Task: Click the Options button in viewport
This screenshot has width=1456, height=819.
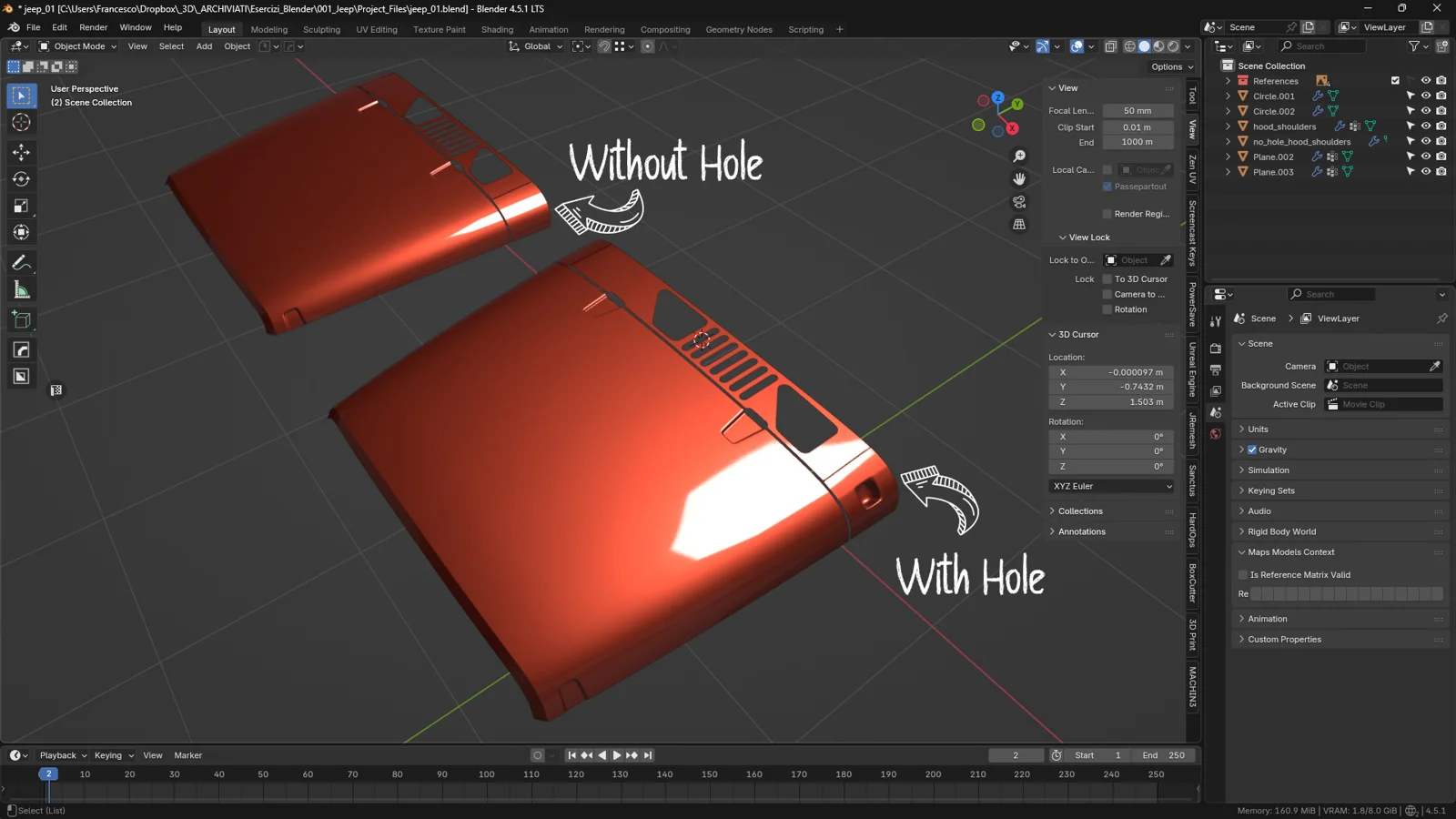Action: click(x=1172, y=66)
